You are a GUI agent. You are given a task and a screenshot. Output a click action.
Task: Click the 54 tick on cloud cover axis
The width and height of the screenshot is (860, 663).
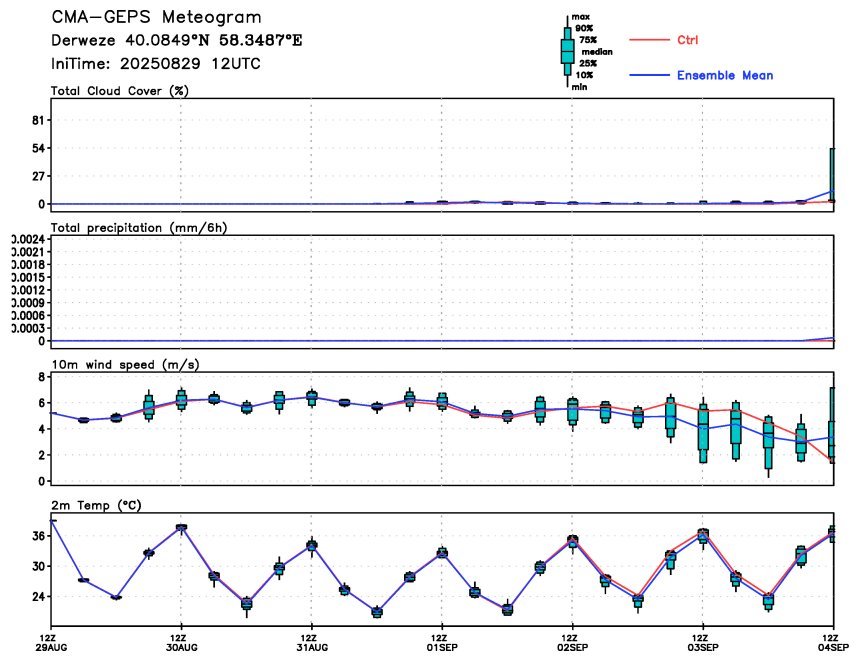coord(38,148)
